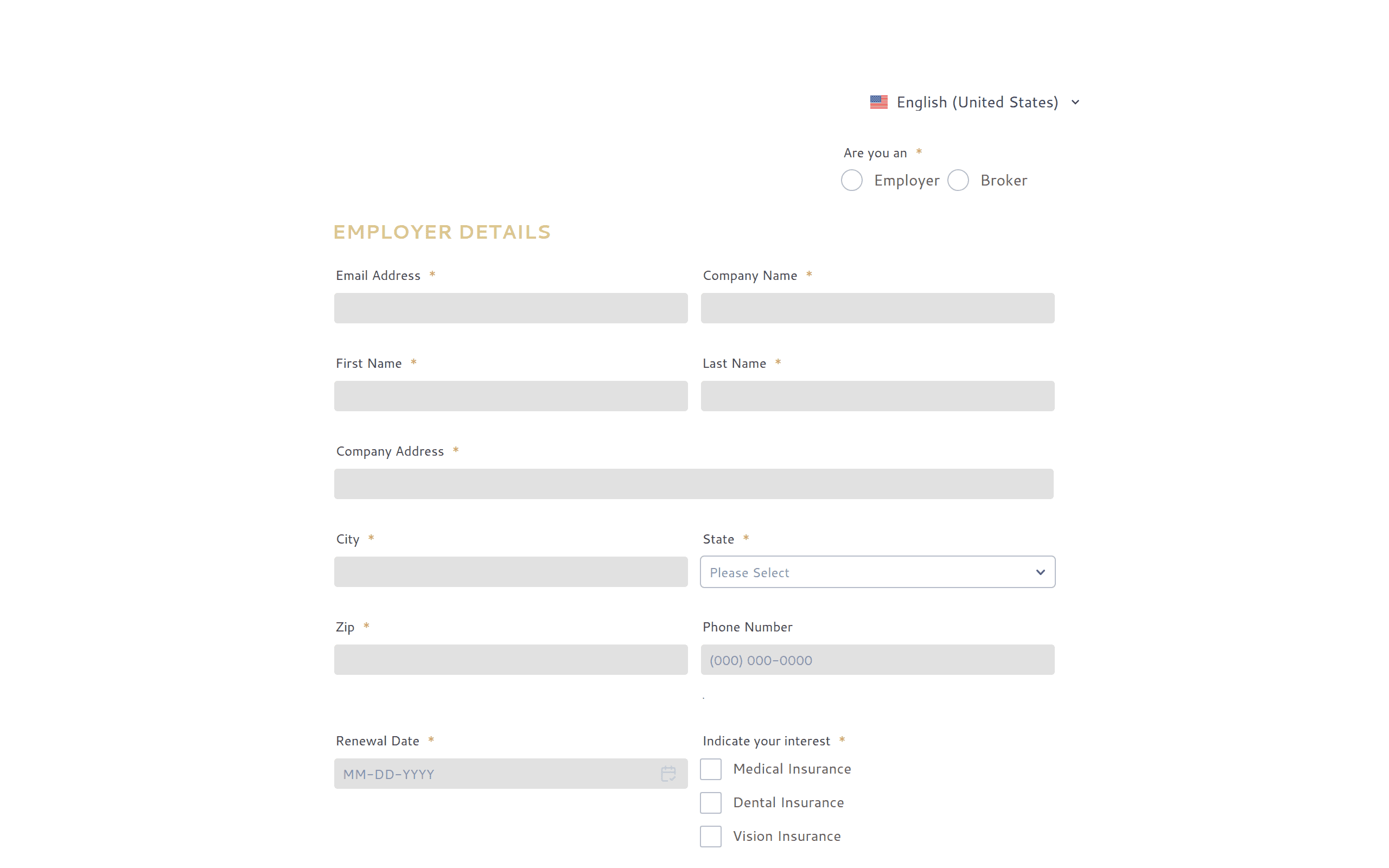The image size is (1389, 868).
Task: Select the First Name input box
Action: click(x=511, y=396)
